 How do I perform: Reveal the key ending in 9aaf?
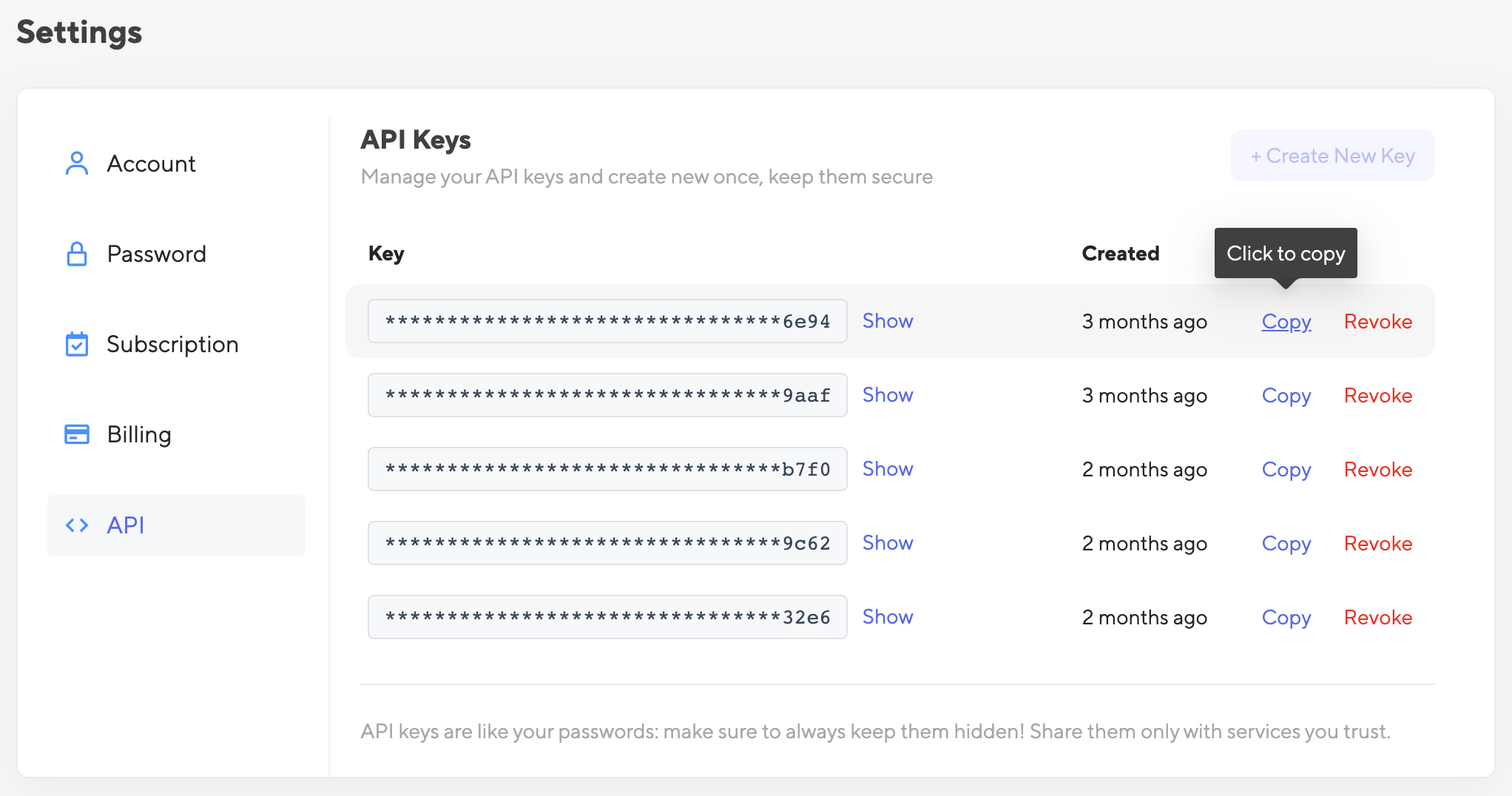[888, 395]
